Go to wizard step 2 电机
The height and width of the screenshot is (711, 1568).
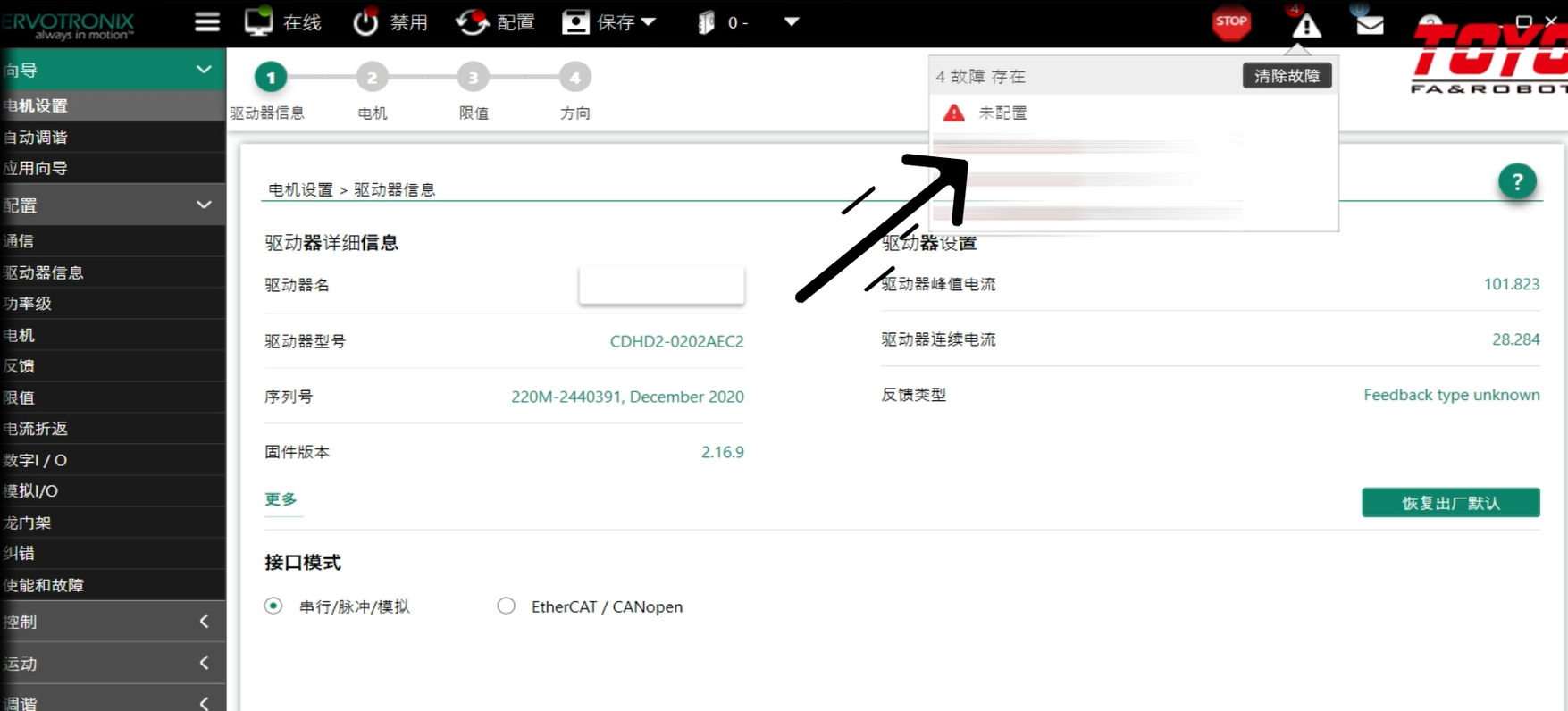[x=372, y=78]
